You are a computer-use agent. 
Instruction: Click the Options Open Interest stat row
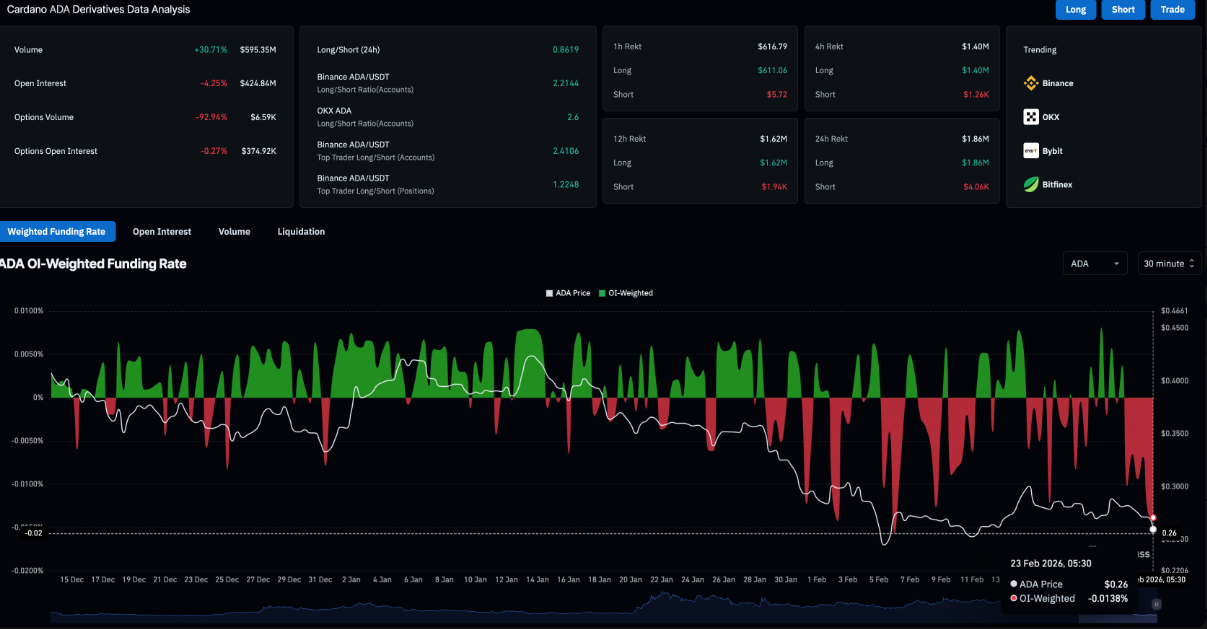145,151
